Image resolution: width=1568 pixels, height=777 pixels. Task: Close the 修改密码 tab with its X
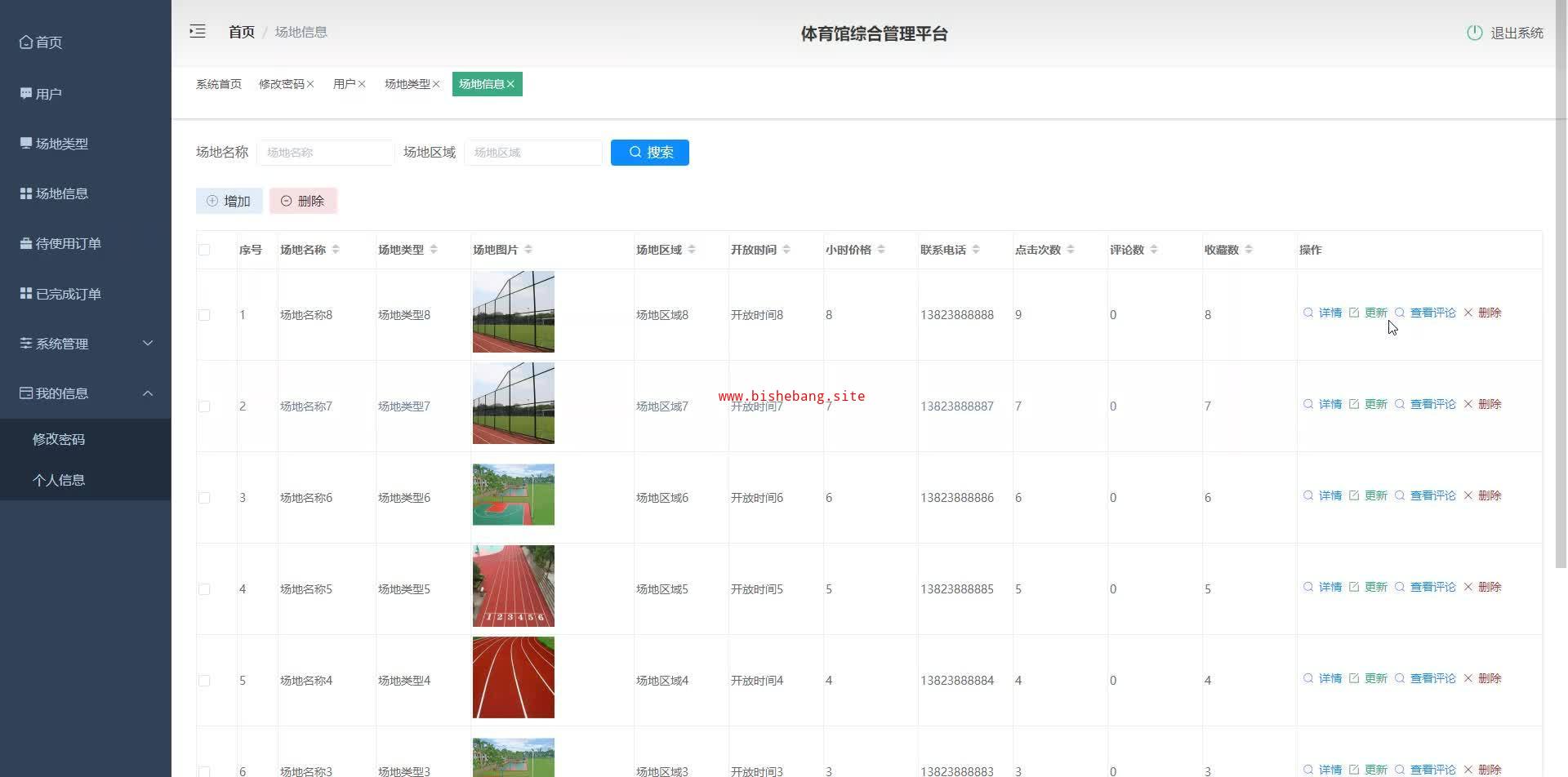(x=310, y=84)
